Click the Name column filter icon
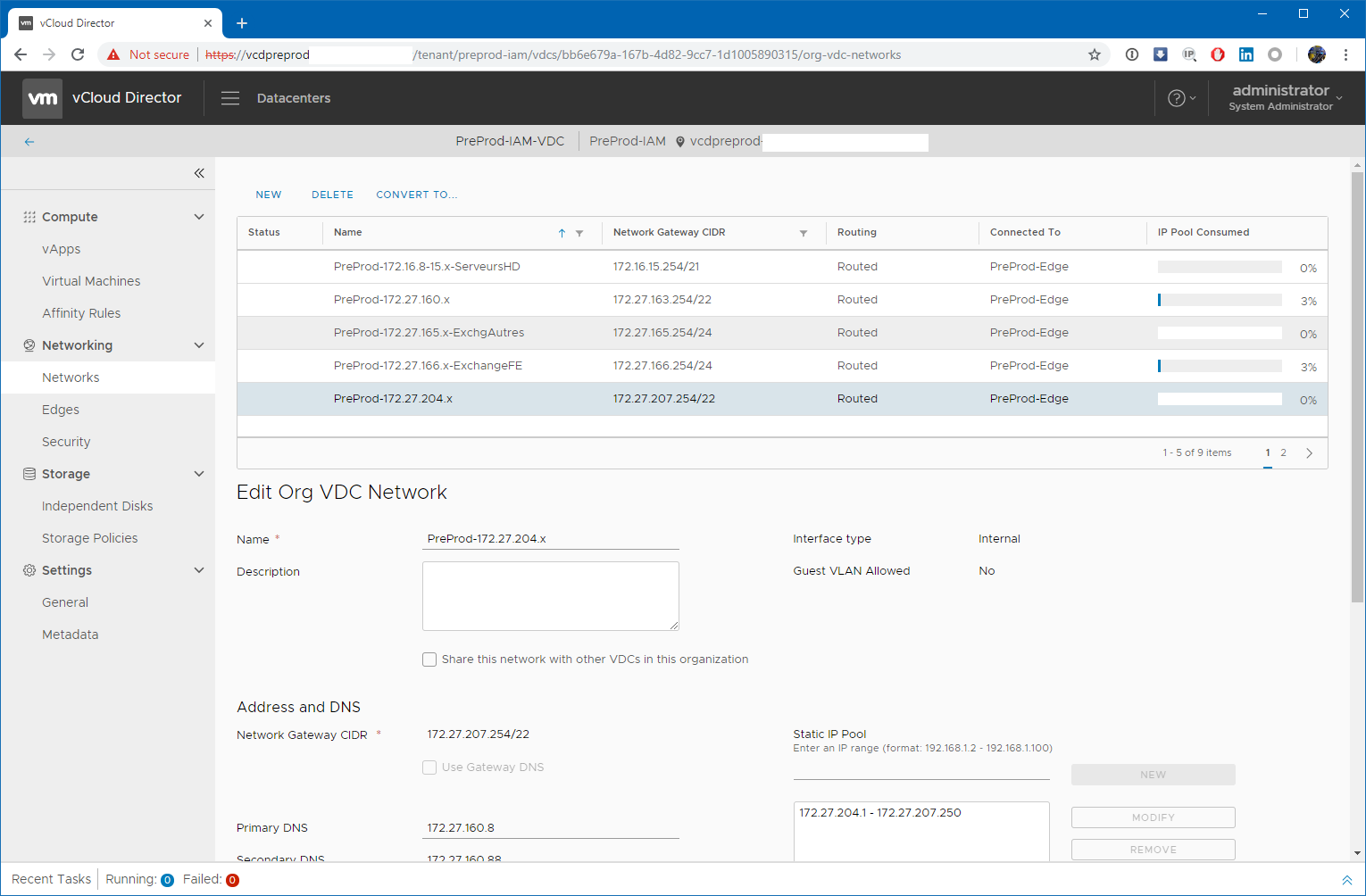Screen dimensions: 1366x896 pyautogui.click(x=579, y=233)
